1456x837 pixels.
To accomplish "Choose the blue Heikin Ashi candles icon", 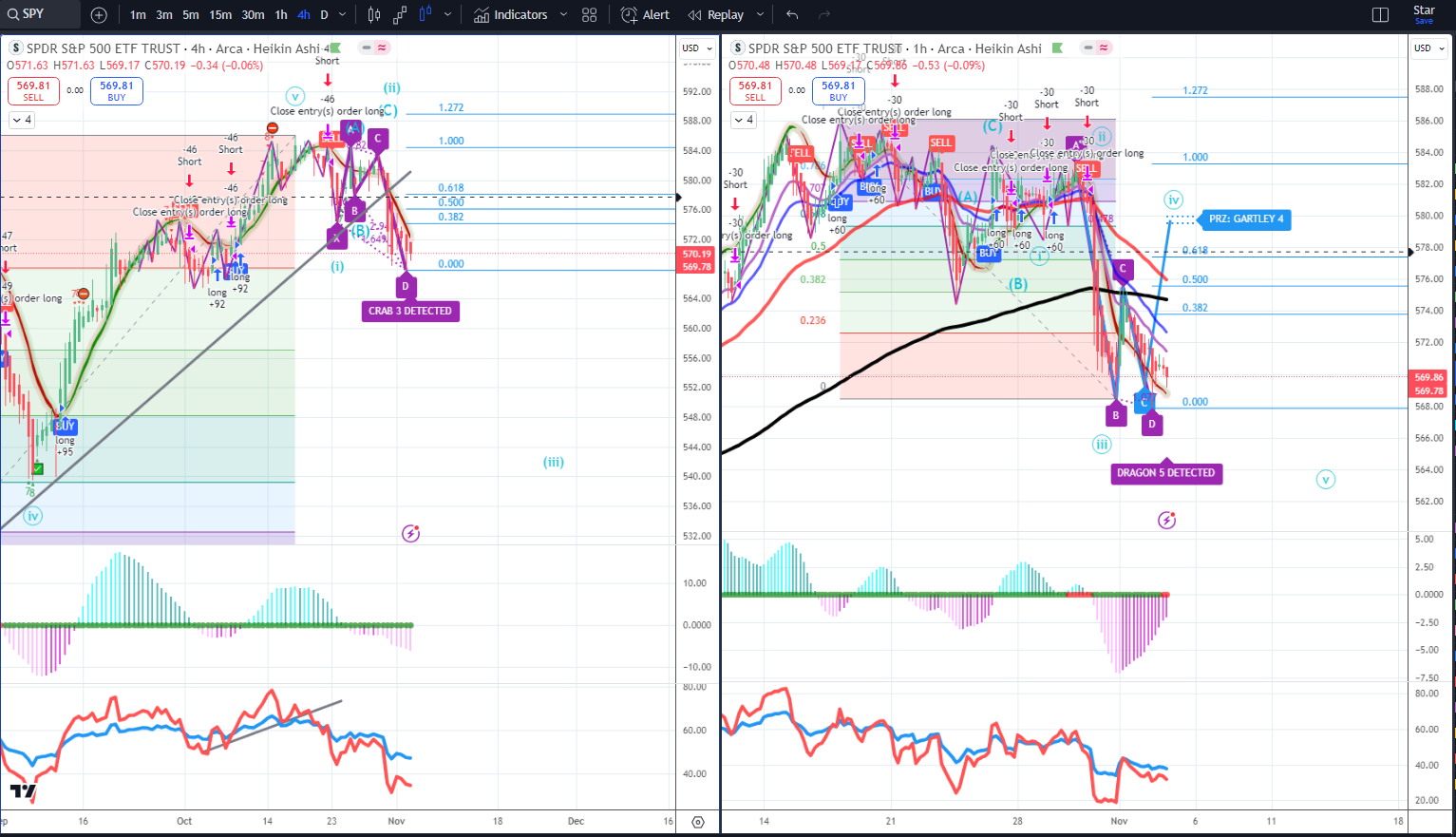I will (425, 14).
